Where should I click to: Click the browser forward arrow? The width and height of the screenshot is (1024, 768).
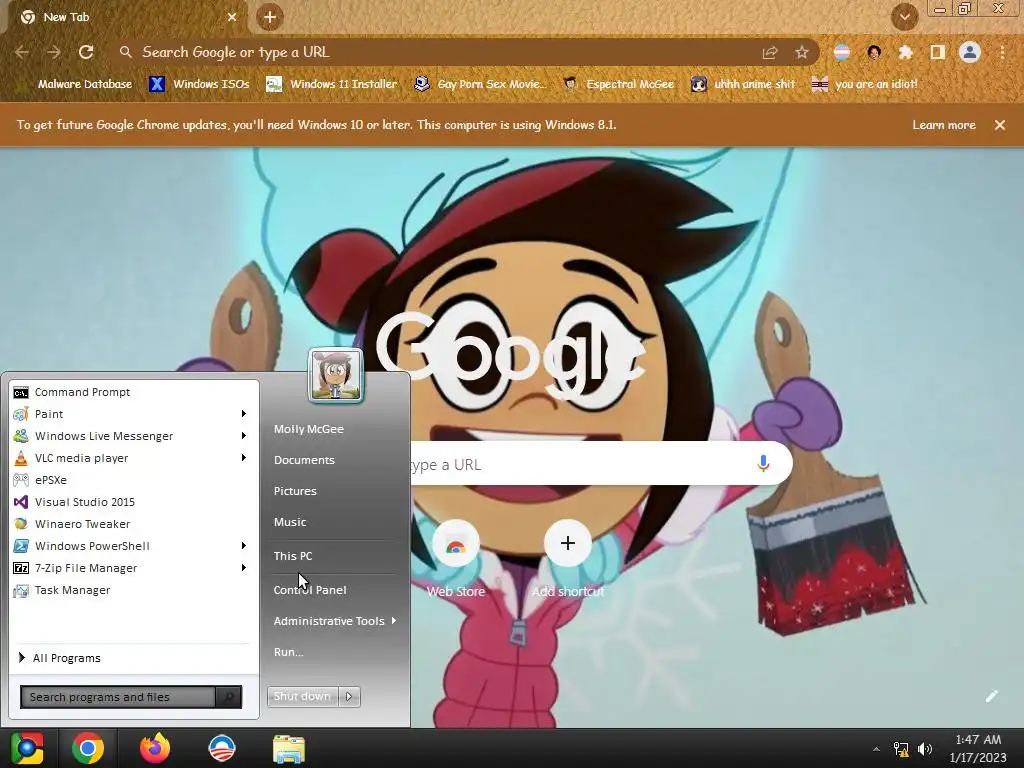coord(54,52)
